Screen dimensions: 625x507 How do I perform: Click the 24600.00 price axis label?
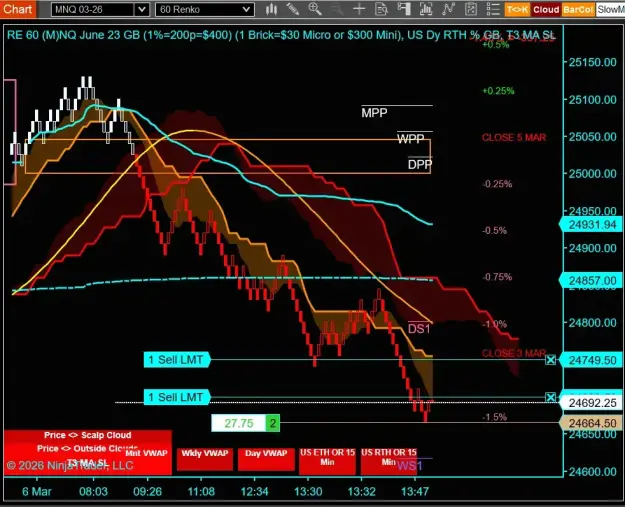tap(593, 472)
